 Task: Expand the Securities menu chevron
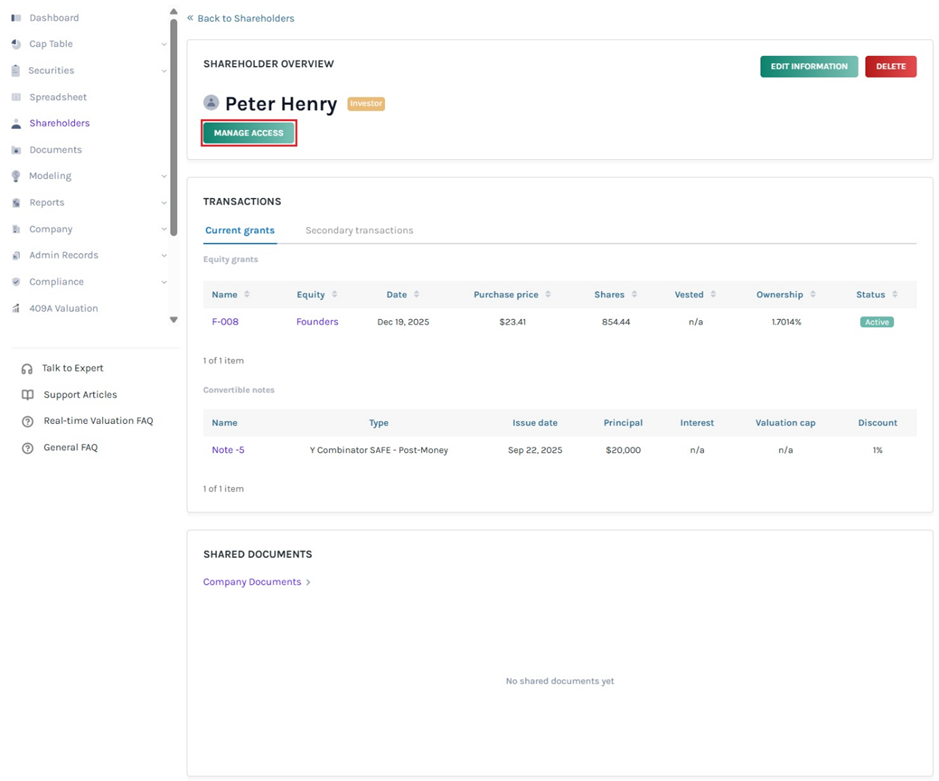(x=164, y=71)
